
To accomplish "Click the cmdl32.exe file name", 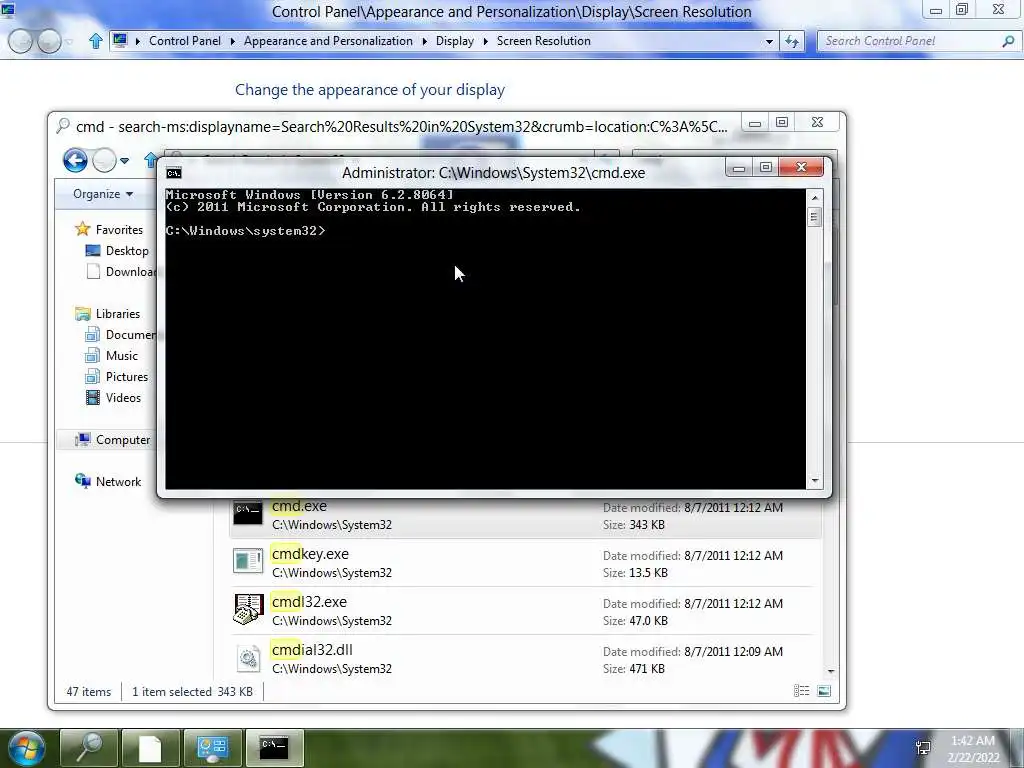I will (x=309, y=601).
